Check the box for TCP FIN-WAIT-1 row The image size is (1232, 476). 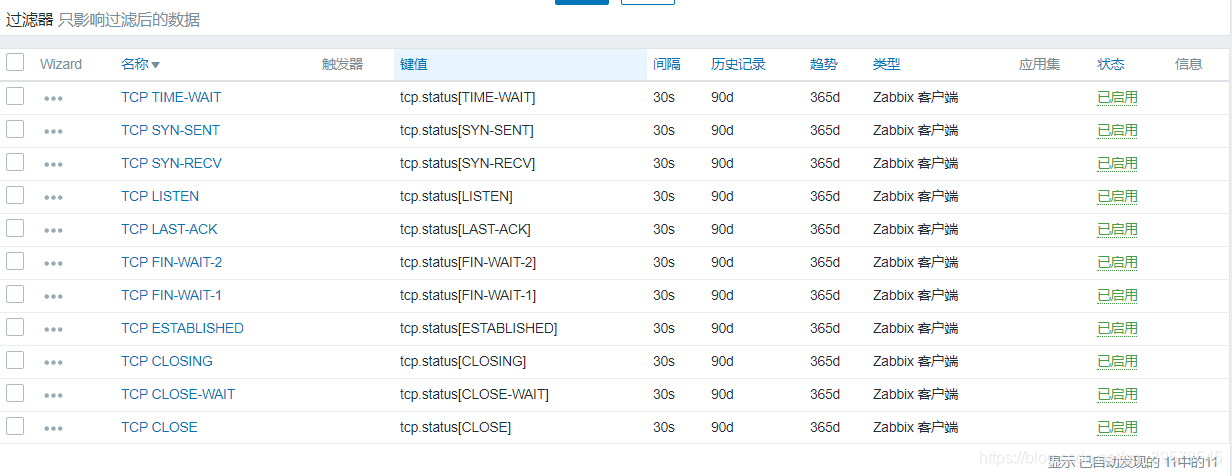[15, 294]
